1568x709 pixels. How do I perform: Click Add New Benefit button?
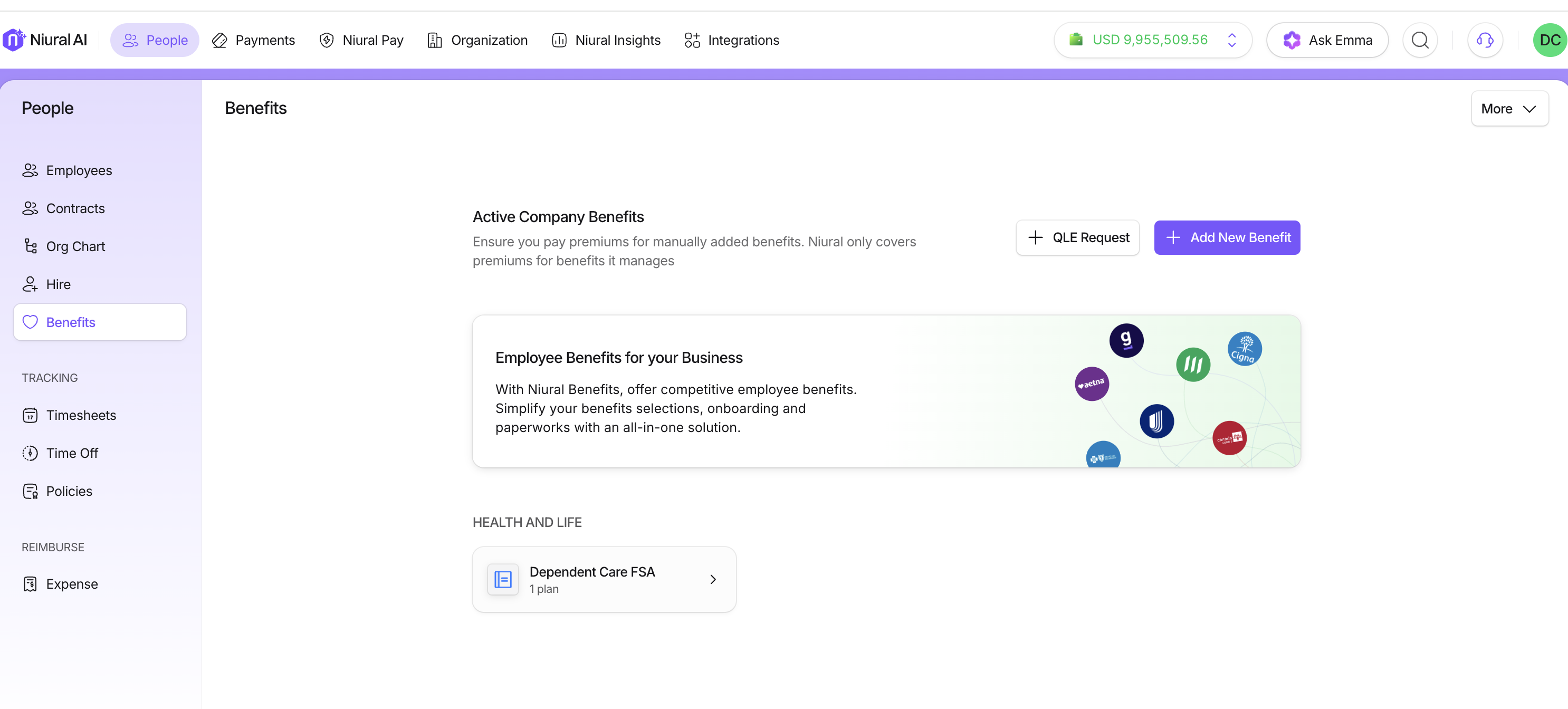1227,238
